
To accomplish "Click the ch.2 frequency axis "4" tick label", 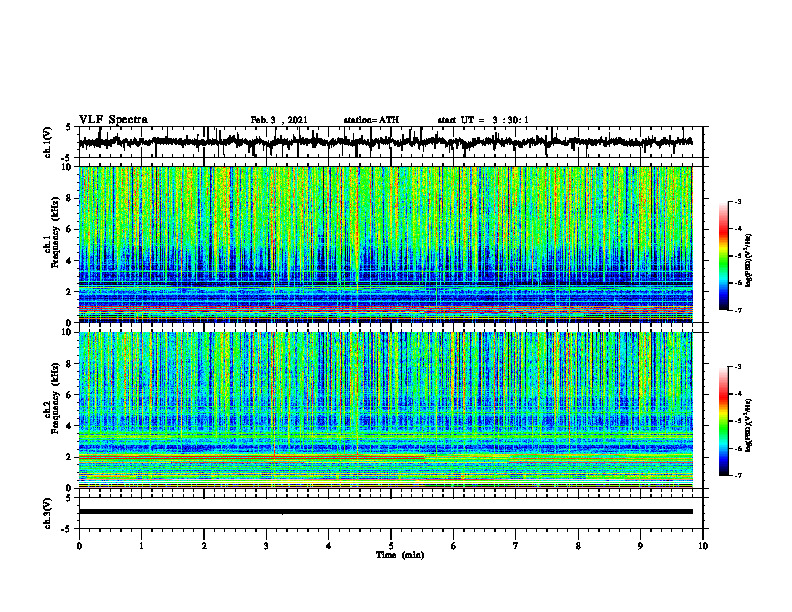I will (x=70, y=426).
